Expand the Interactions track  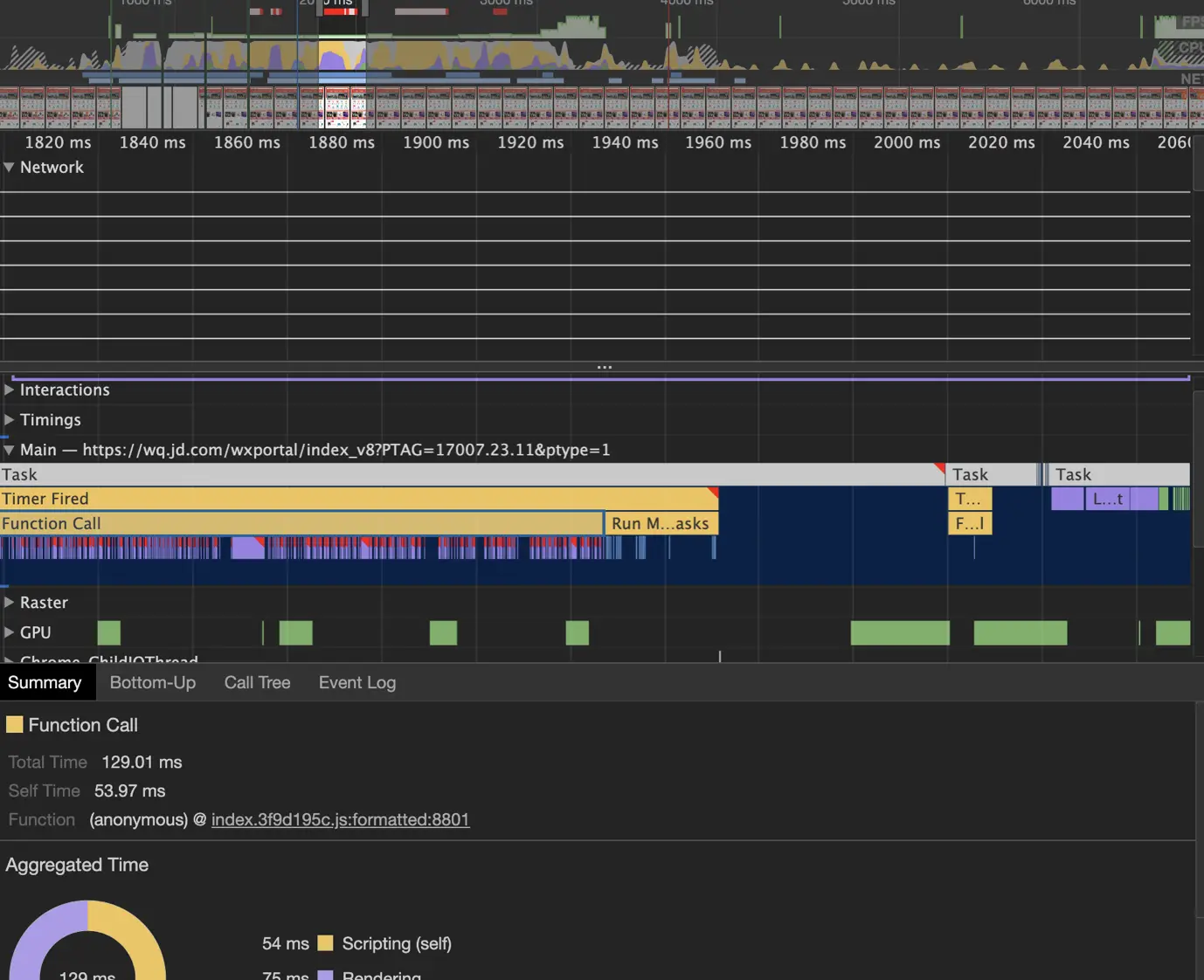(x=9, y=390)
